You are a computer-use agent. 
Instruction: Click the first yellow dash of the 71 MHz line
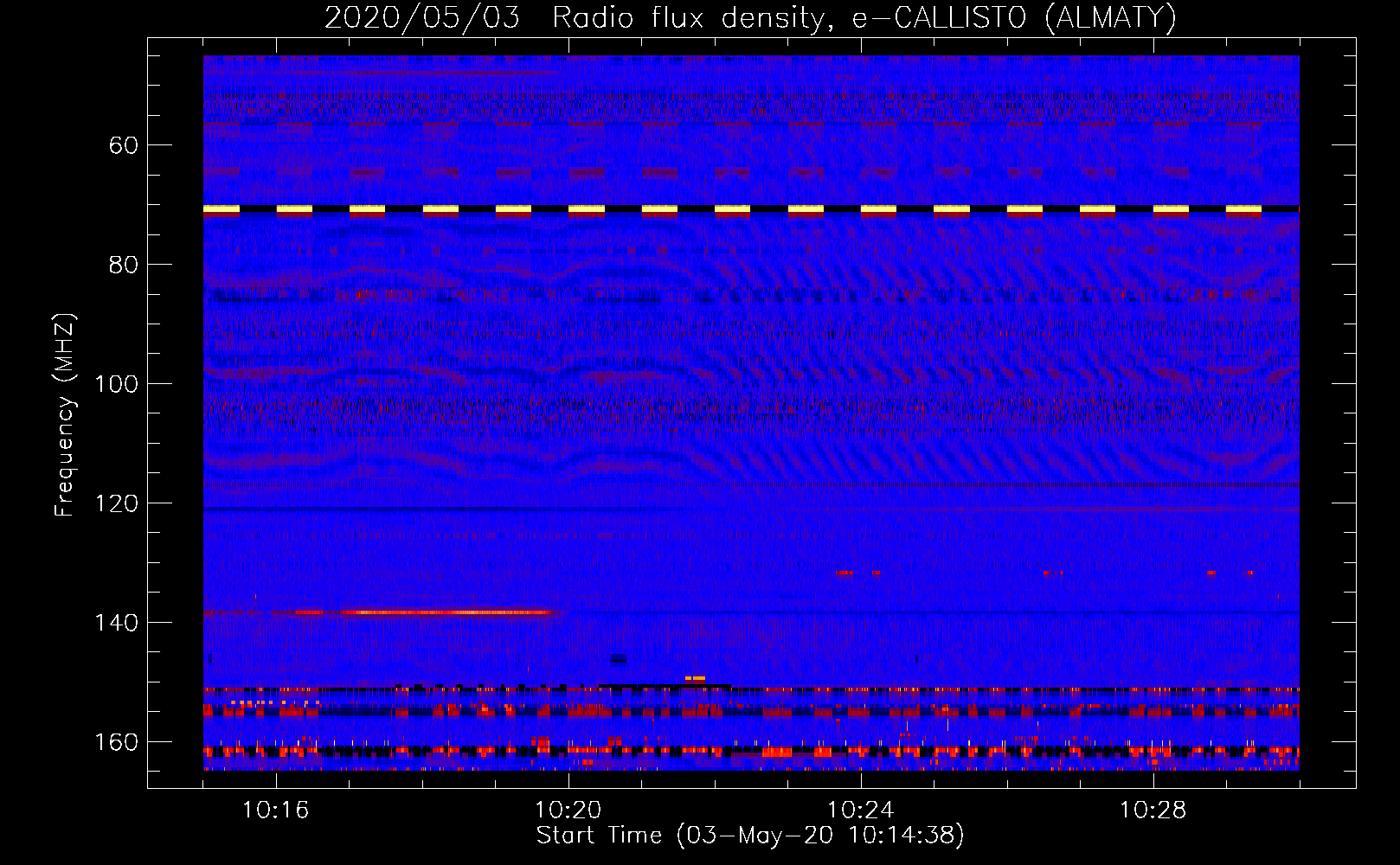[222, 209]
